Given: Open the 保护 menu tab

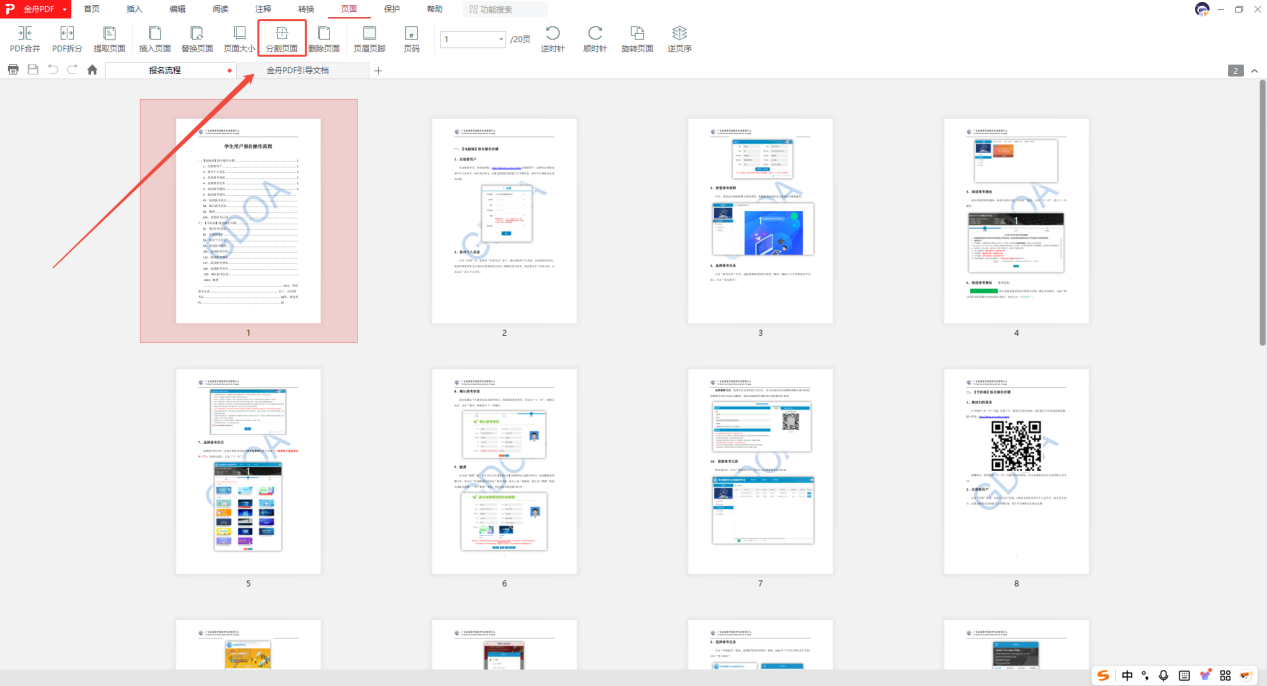Looking at the screenshot, I should [392, 9].
